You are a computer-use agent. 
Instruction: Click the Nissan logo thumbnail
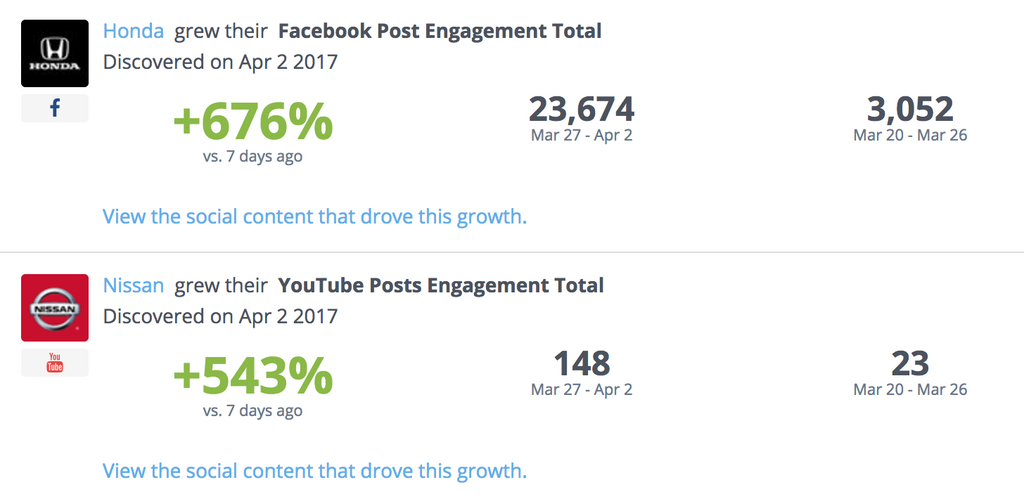55,308
